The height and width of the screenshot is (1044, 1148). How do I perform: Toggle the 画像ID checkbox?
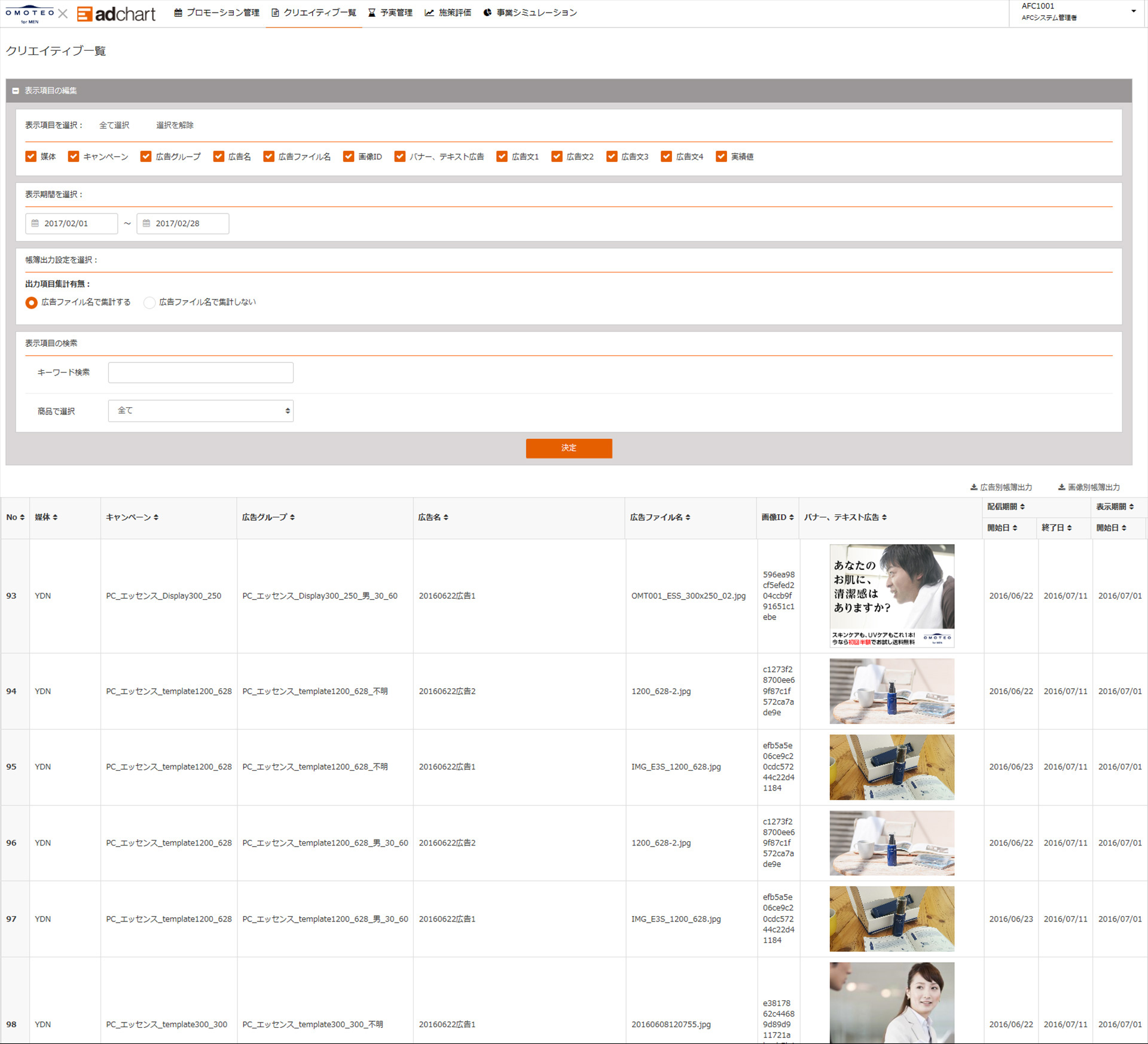click(x=349, y=157)
